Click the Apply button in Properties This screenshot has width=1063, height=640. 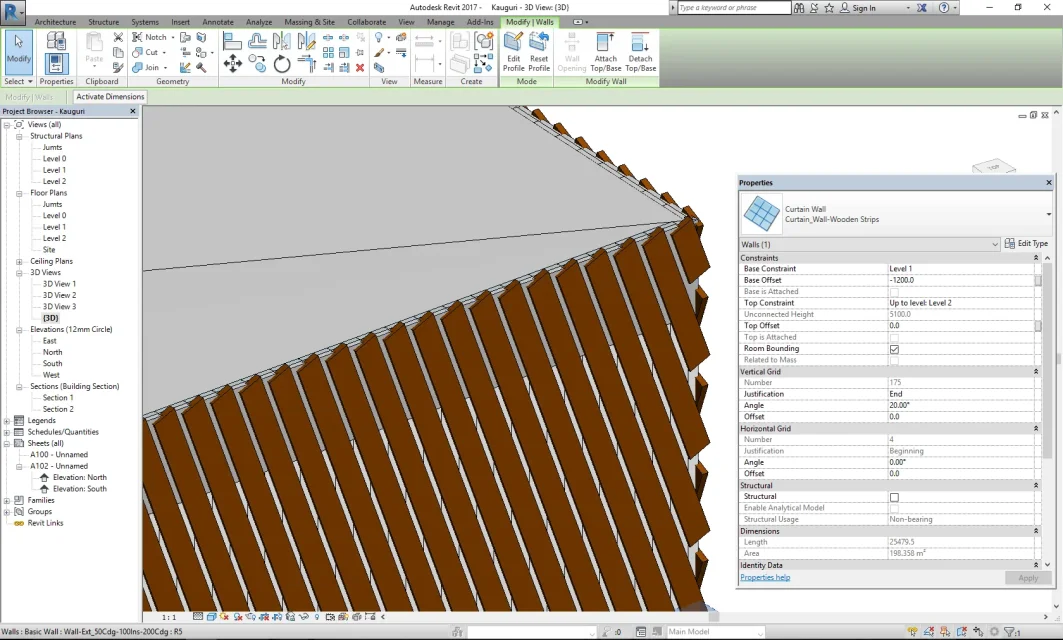tap(1028, 578)
